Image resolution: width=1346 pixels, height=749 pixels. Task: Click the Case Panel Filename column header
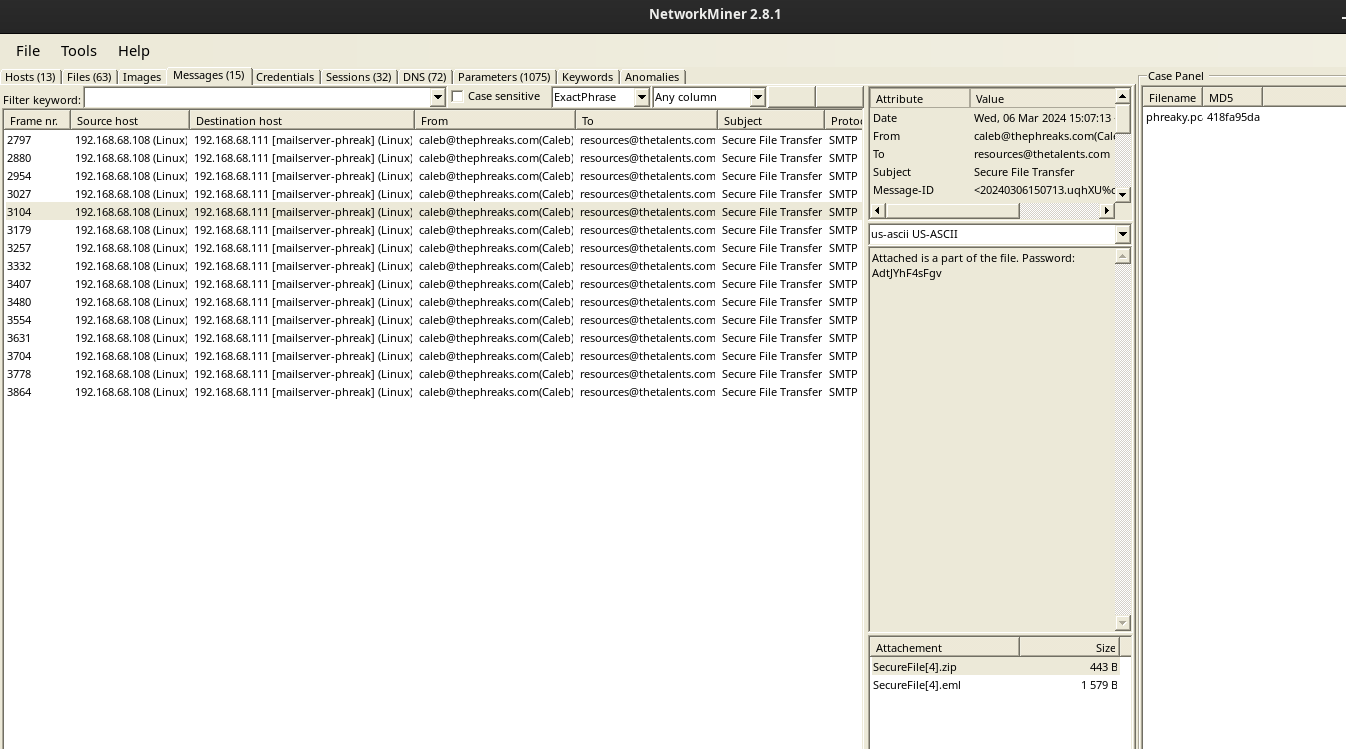coord(1173,98)
